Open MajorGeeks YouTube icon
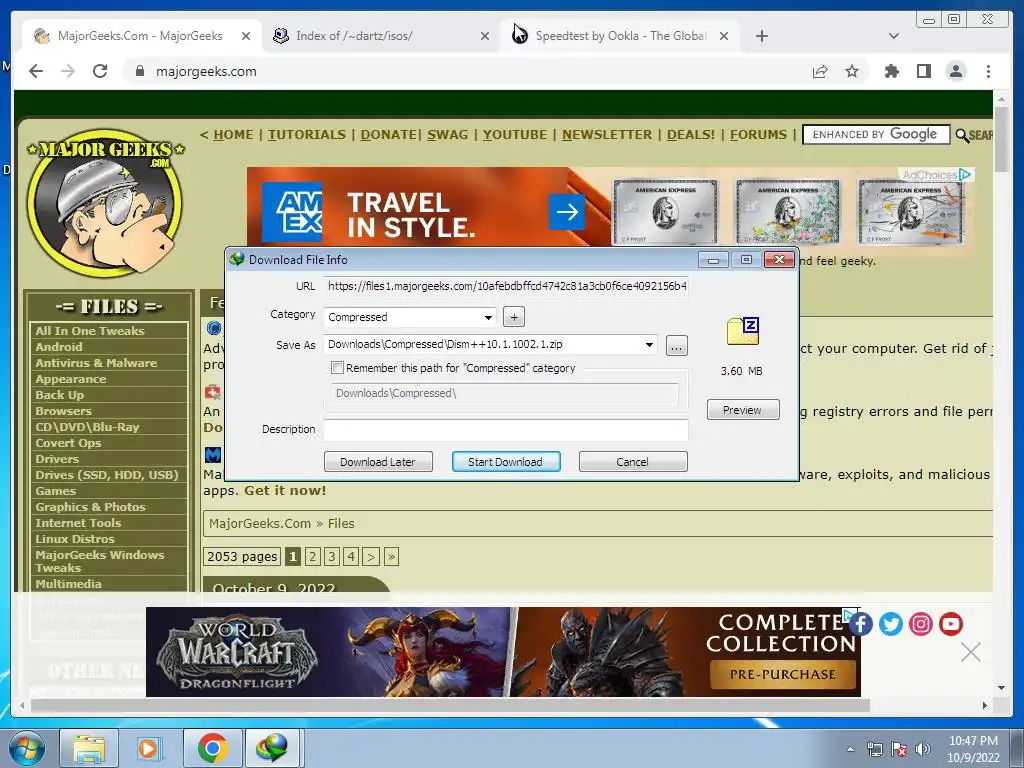 (x=951, y=624)
